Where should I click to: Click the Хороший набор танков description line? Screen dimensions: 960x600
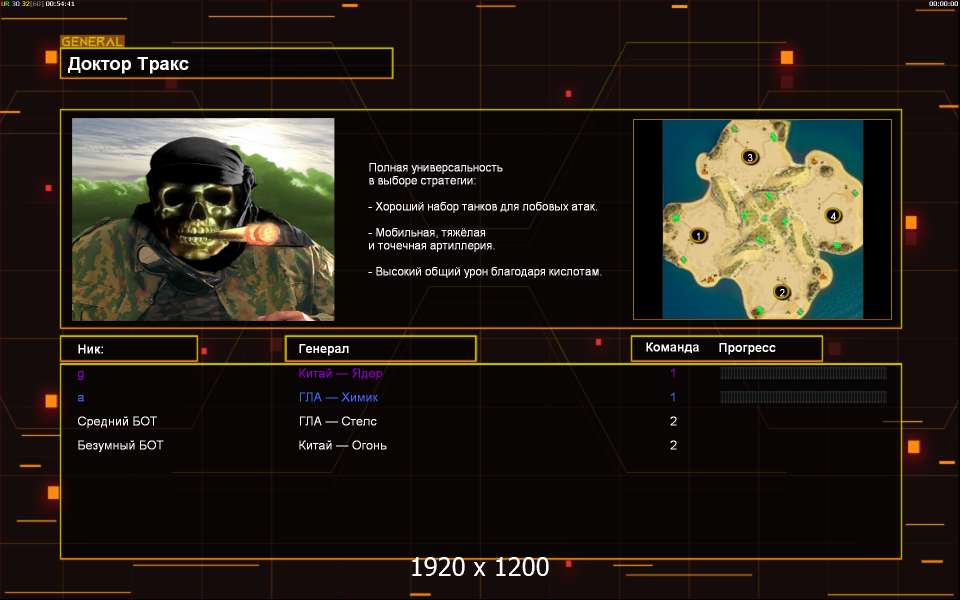(482, 207)
